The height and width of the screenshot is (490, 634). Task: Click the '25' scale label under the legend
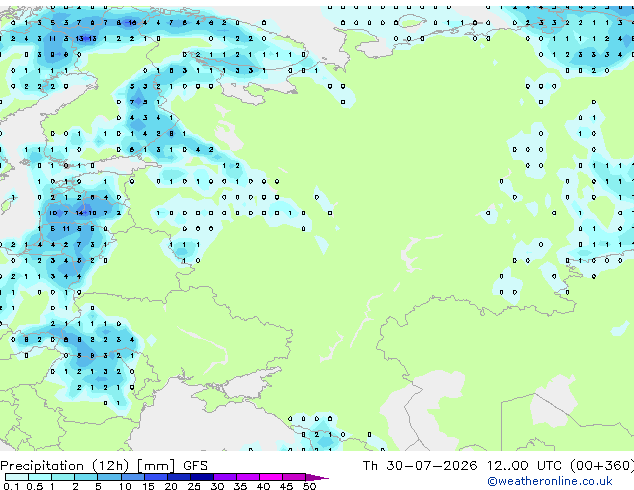(194, 486)
